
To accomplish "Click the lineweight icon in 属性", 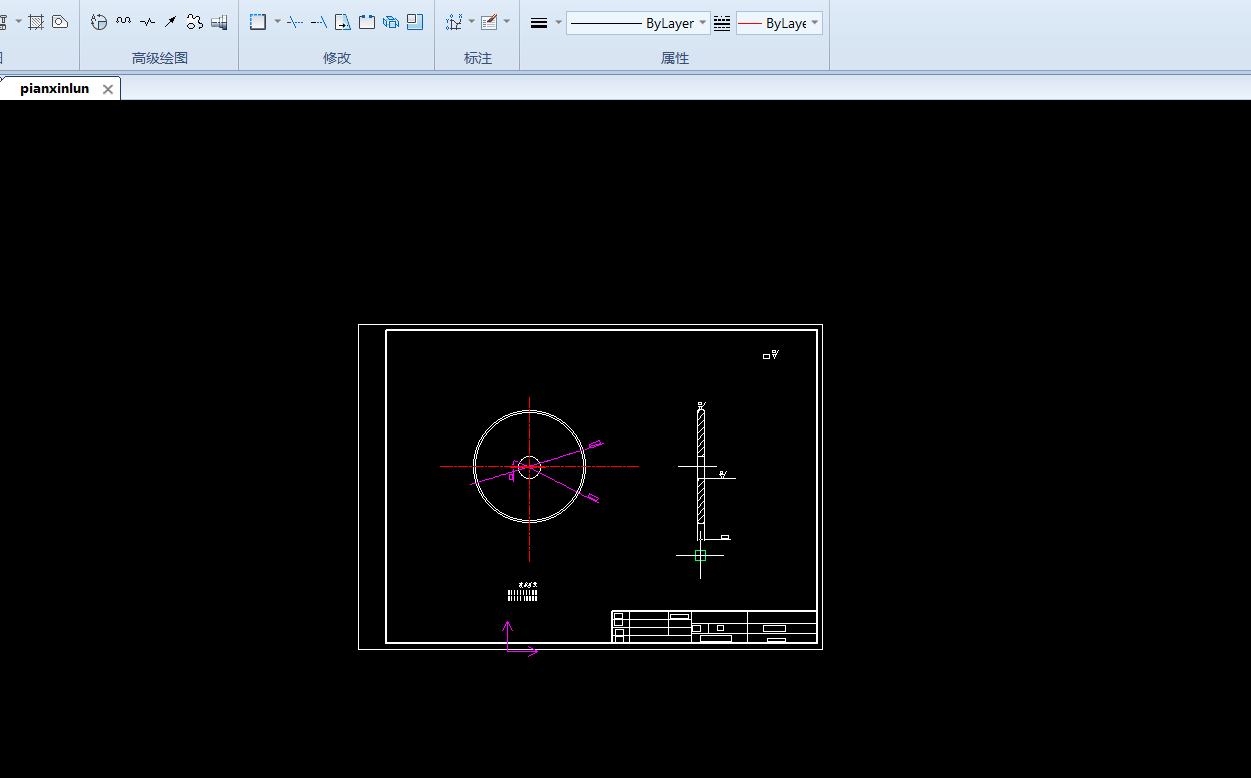I will [539, 23].
